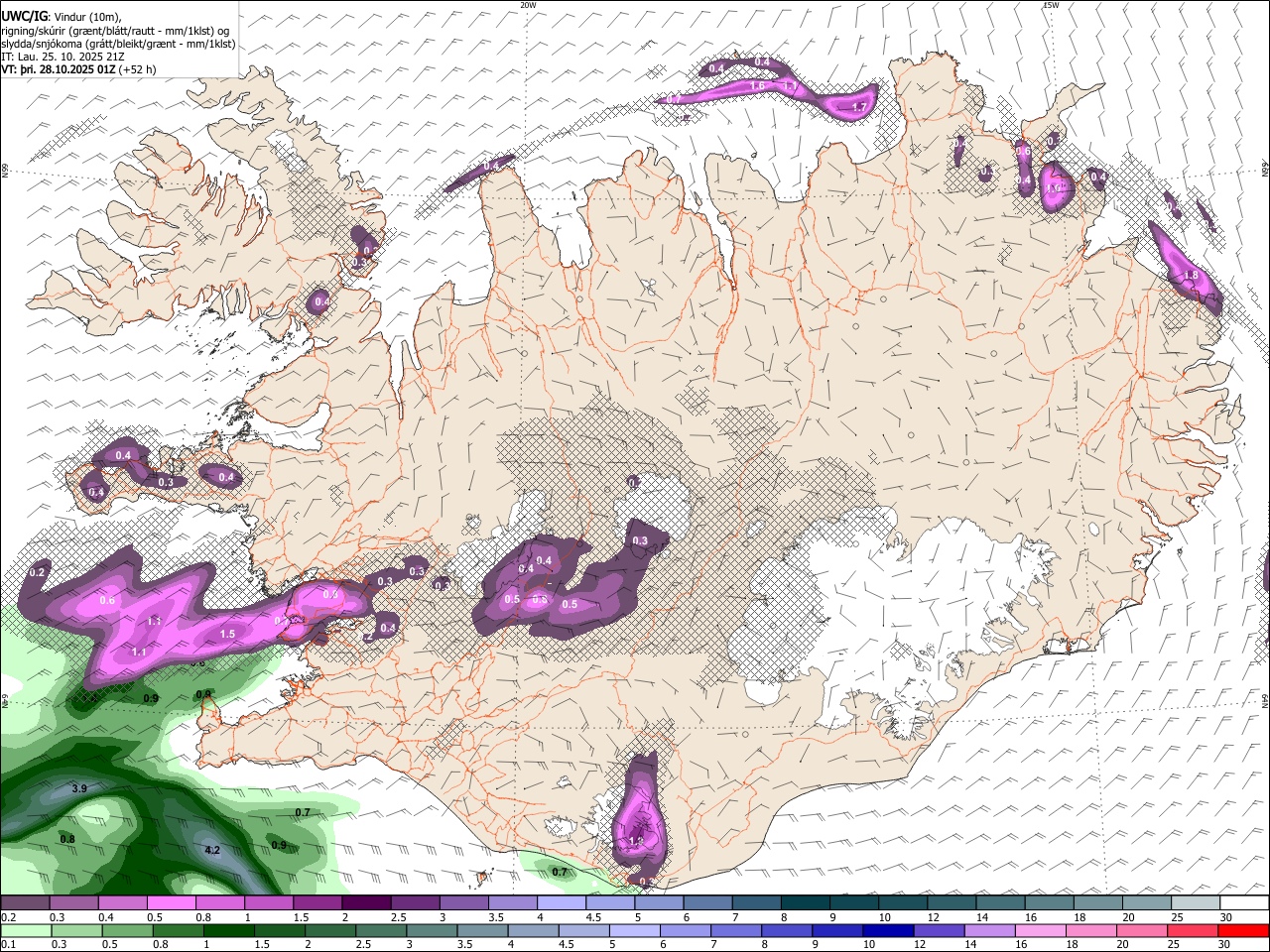Click the "15W" longitude label
This screenshot has width=1270, height=952.
tap(1050, 5)
